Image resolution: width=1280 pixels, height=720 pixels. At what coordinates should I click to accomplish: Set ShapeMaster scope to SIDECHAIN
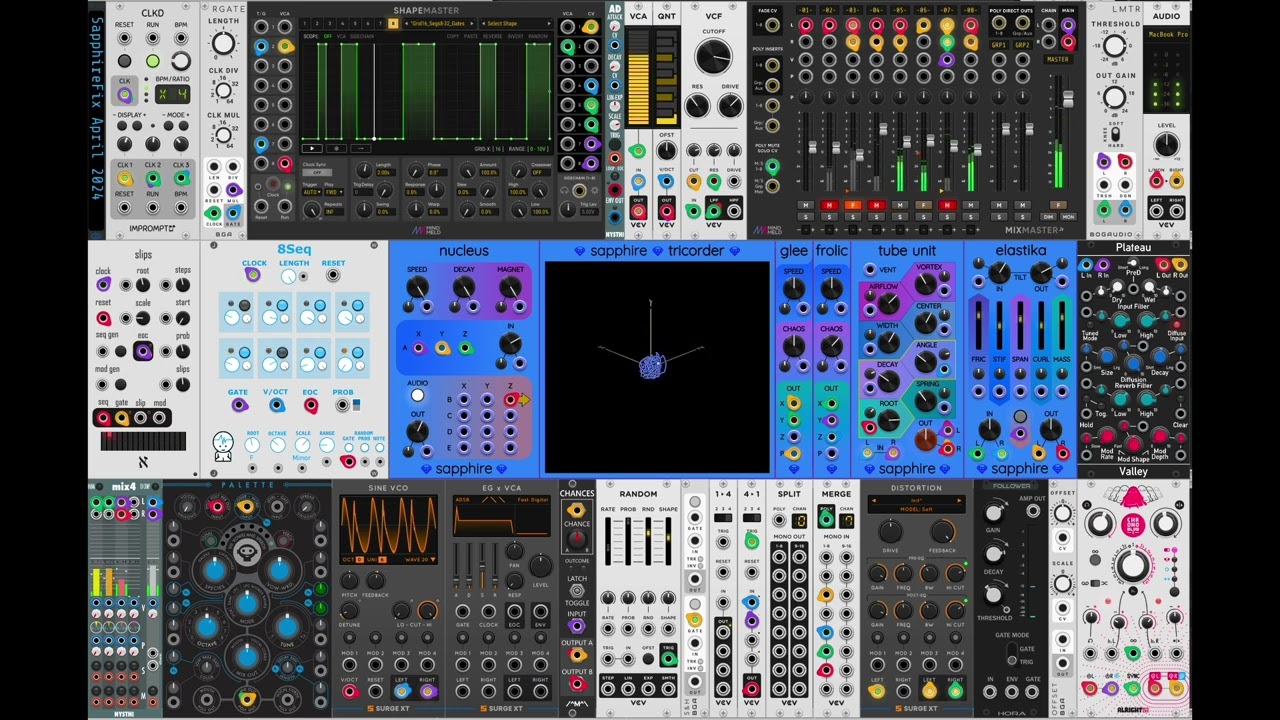[x=362, y=36]
